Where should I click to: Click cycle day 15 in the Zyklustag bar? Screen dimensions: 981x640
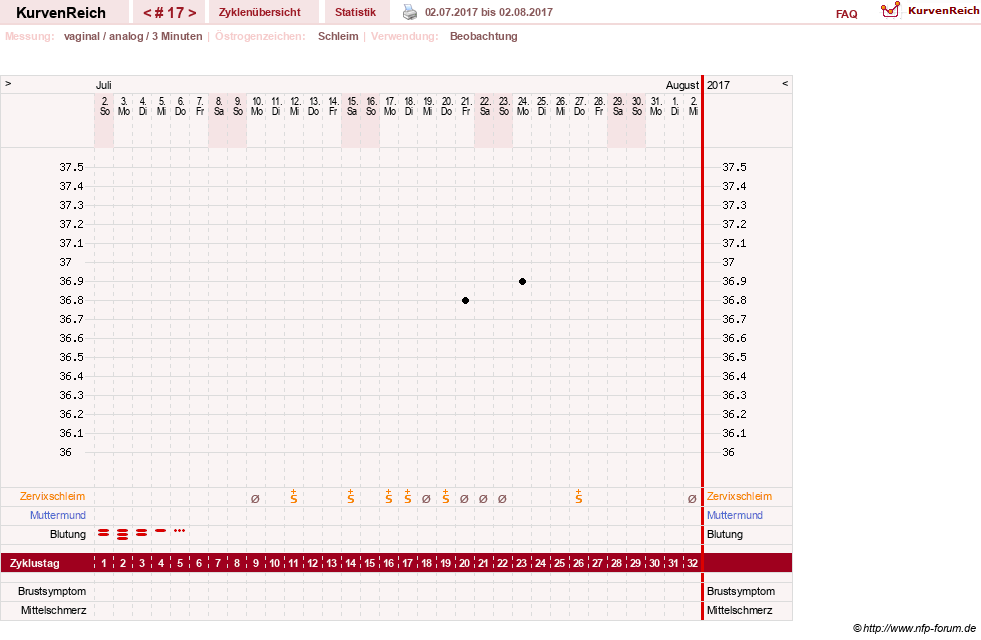[370, 563]
